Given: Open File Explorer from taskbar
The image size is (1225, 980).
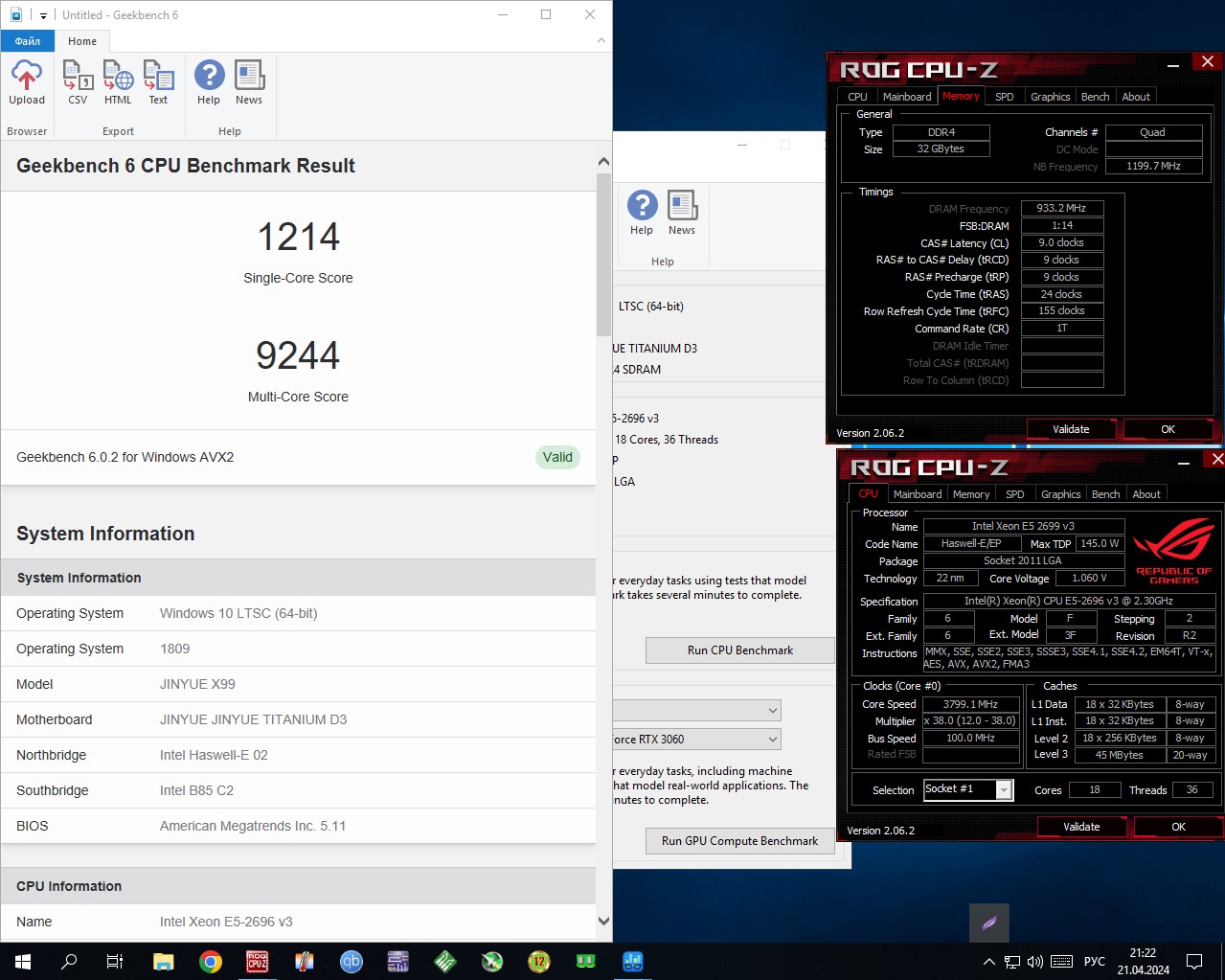Looking at the screenshot, I should 163,961.
